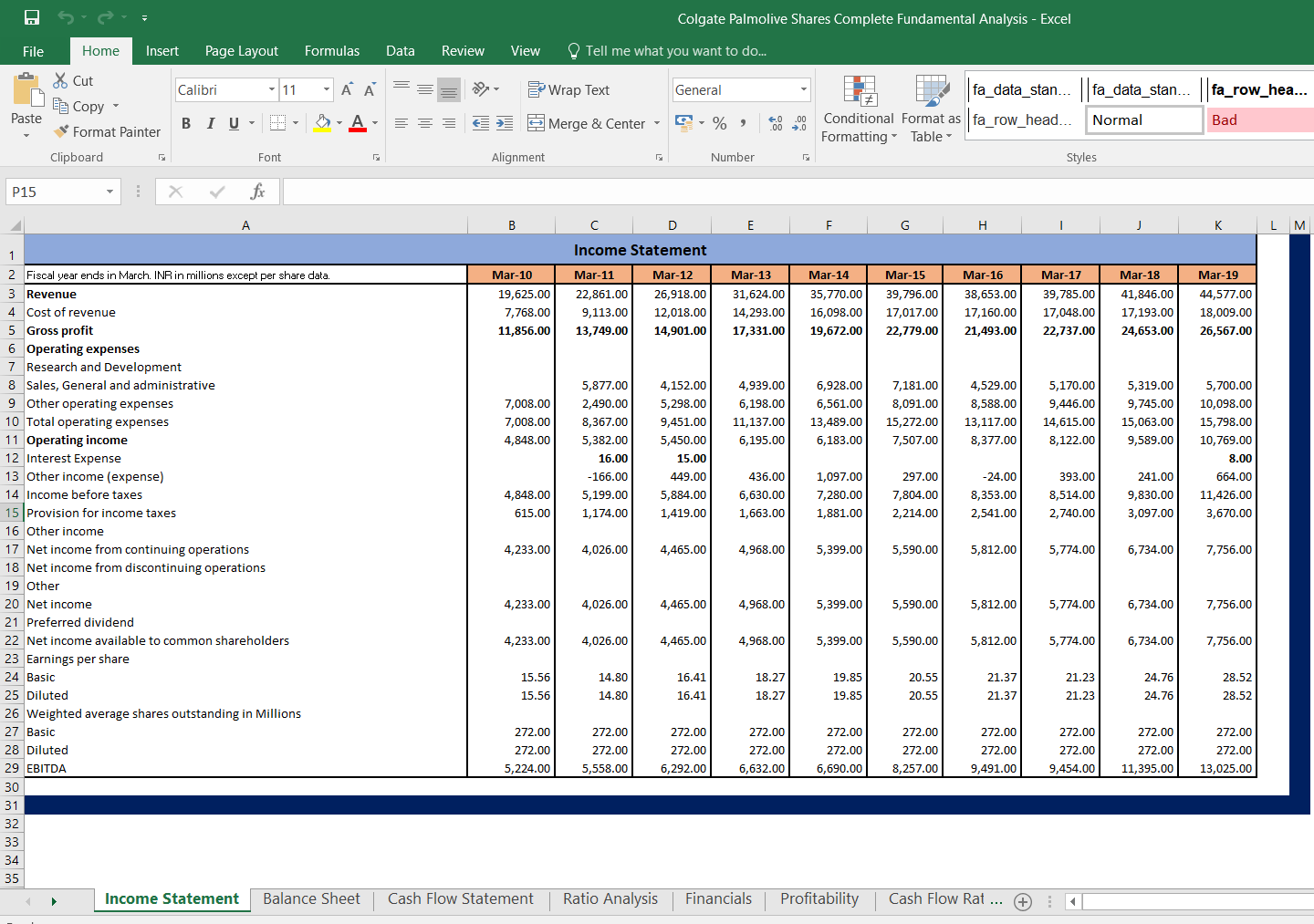Viewport: 1314px width, 924px height.
Task: Increase decimal places
Action: (x=776, y=123)
